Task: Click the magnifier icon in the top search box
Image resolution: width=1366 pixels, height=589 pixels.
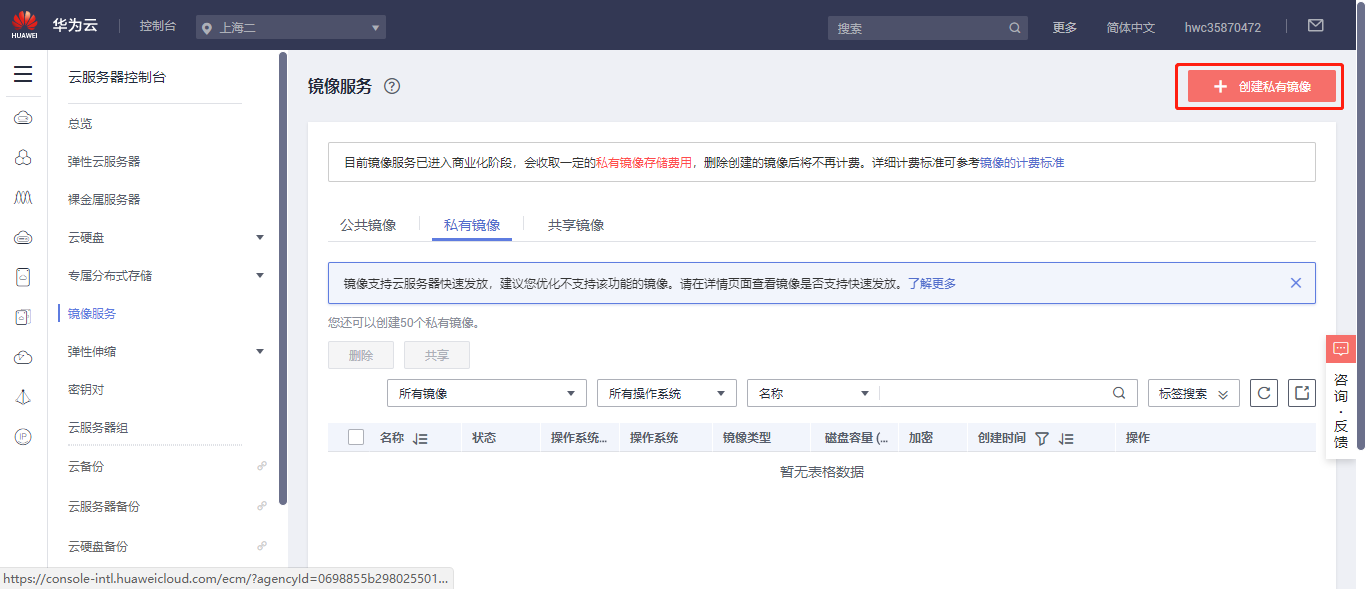Action: [1015, 28]
